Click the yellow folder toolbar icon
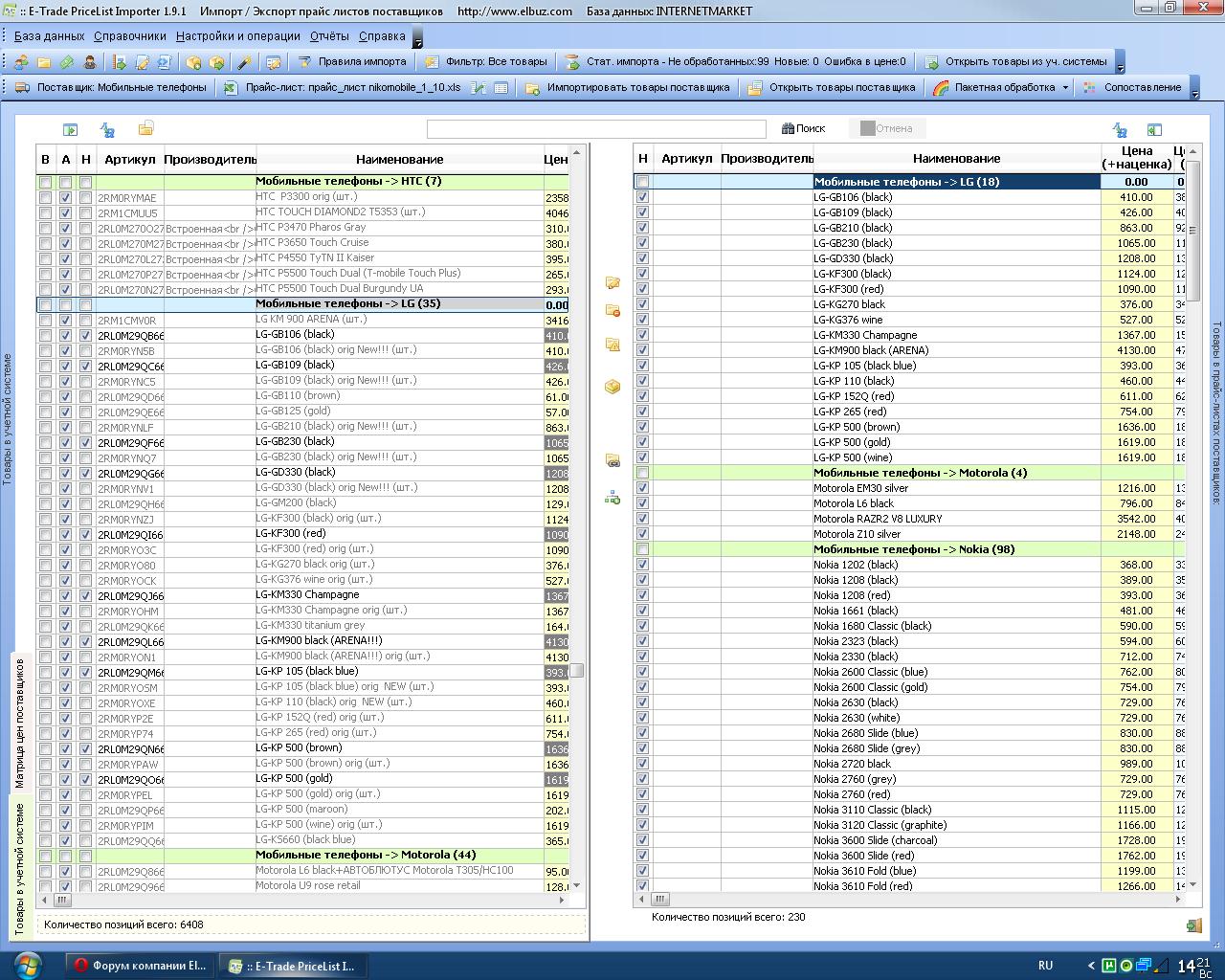 click(x=44, y=62)
